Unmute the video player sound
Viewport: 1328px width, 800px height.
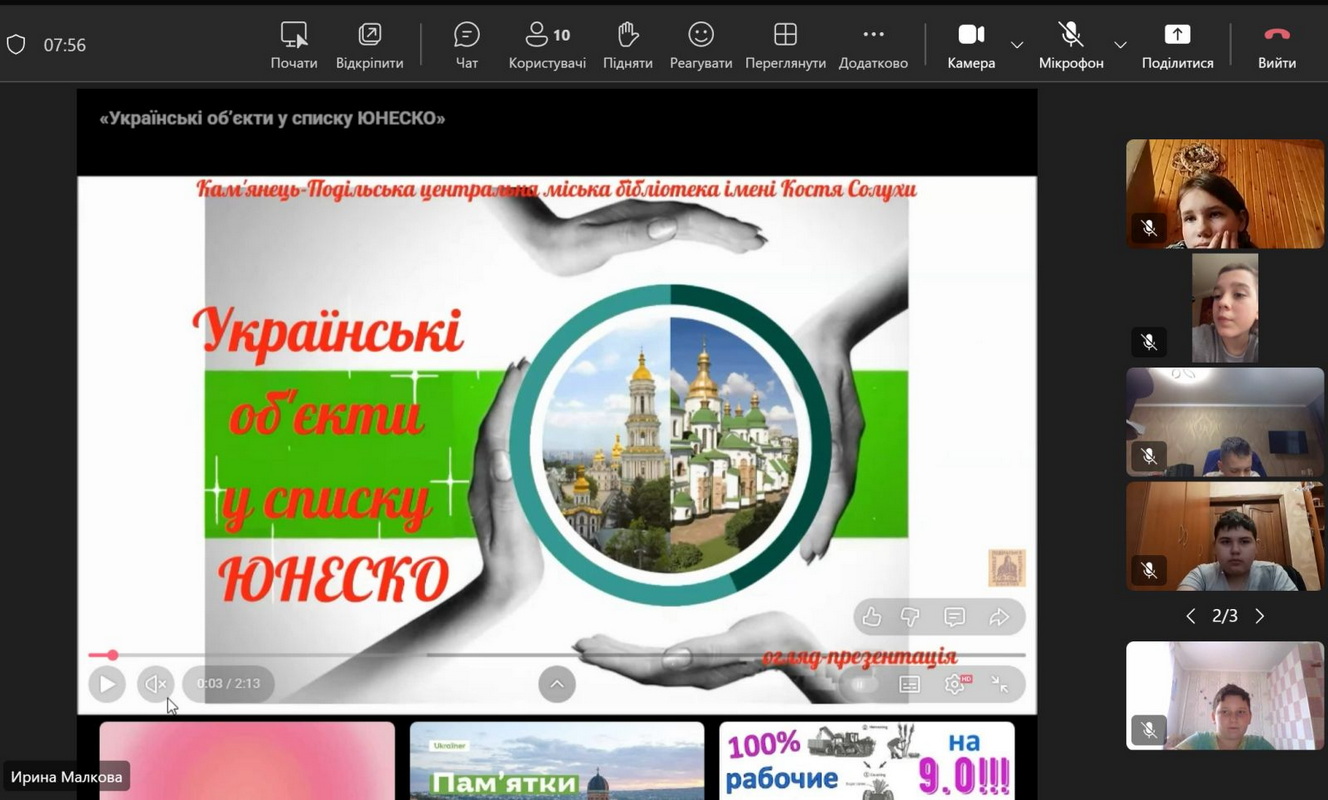pyautogui.click(x=155, y=684)
